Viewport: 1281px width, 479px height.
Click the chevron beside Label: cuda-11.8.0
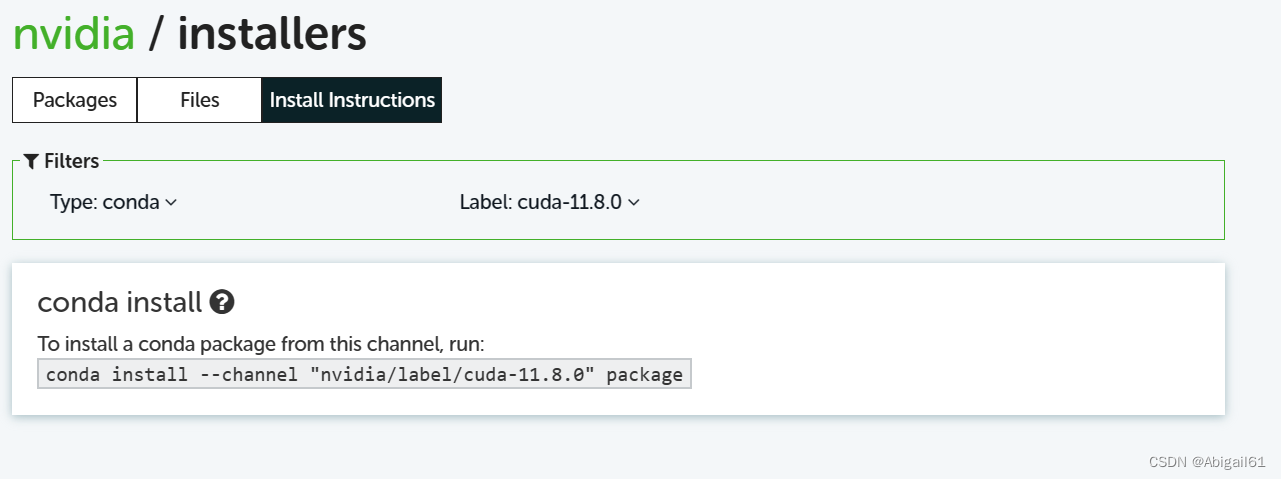point(634,203)
